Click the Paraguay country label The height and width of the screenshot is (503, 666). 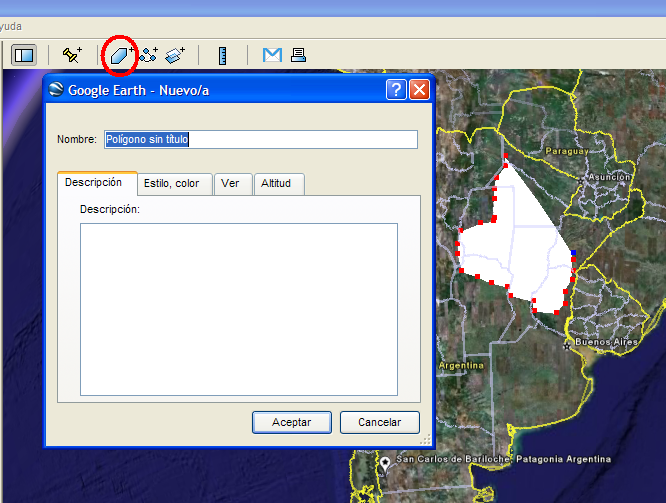567,151
